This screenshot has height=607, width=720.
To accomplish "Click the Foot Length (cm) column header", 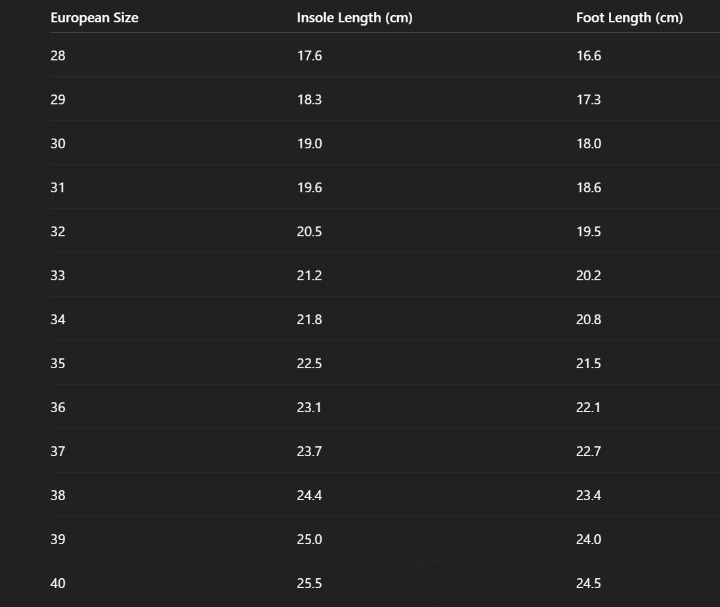I will pyautogui.click(x=629, y=18).
